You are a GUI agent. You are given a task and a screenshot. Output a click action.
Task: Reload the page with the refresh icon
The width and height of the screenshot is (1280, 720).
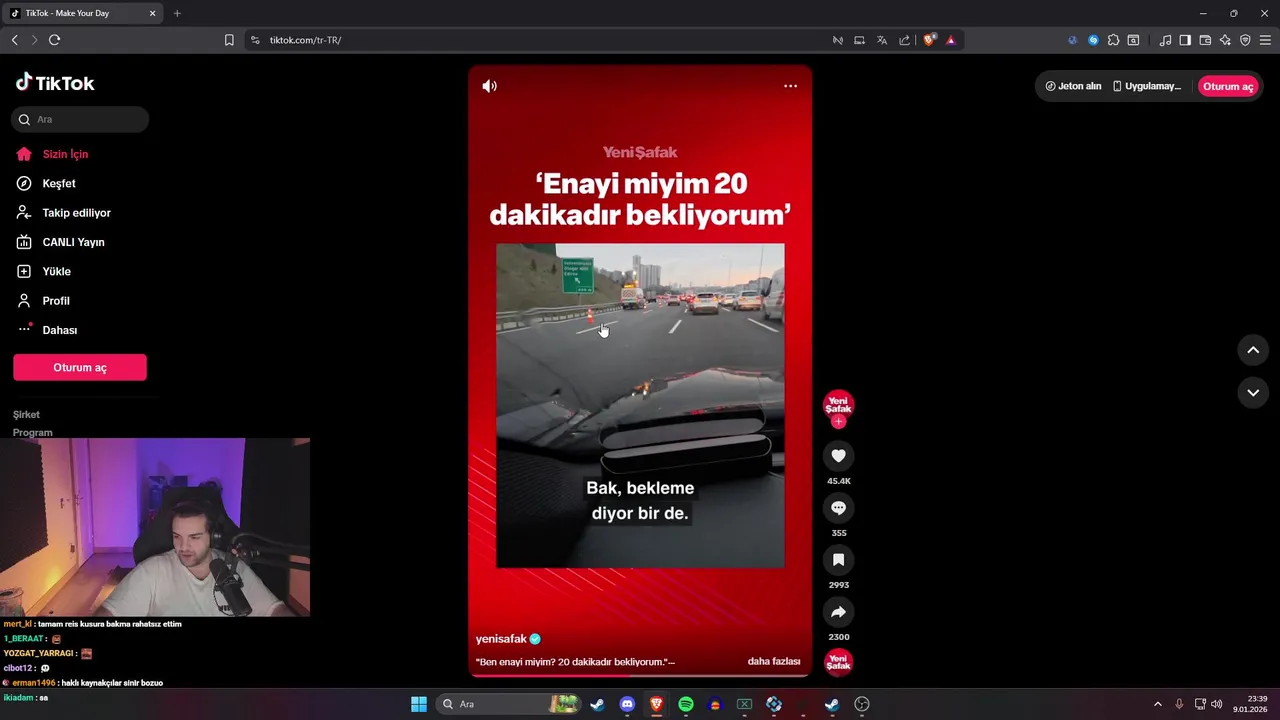coord(54,40)
